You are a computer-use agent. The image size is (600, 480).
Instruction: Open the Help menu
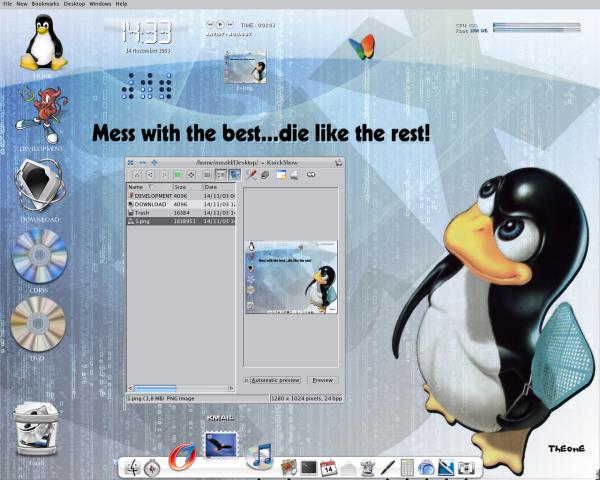(121, 4)
